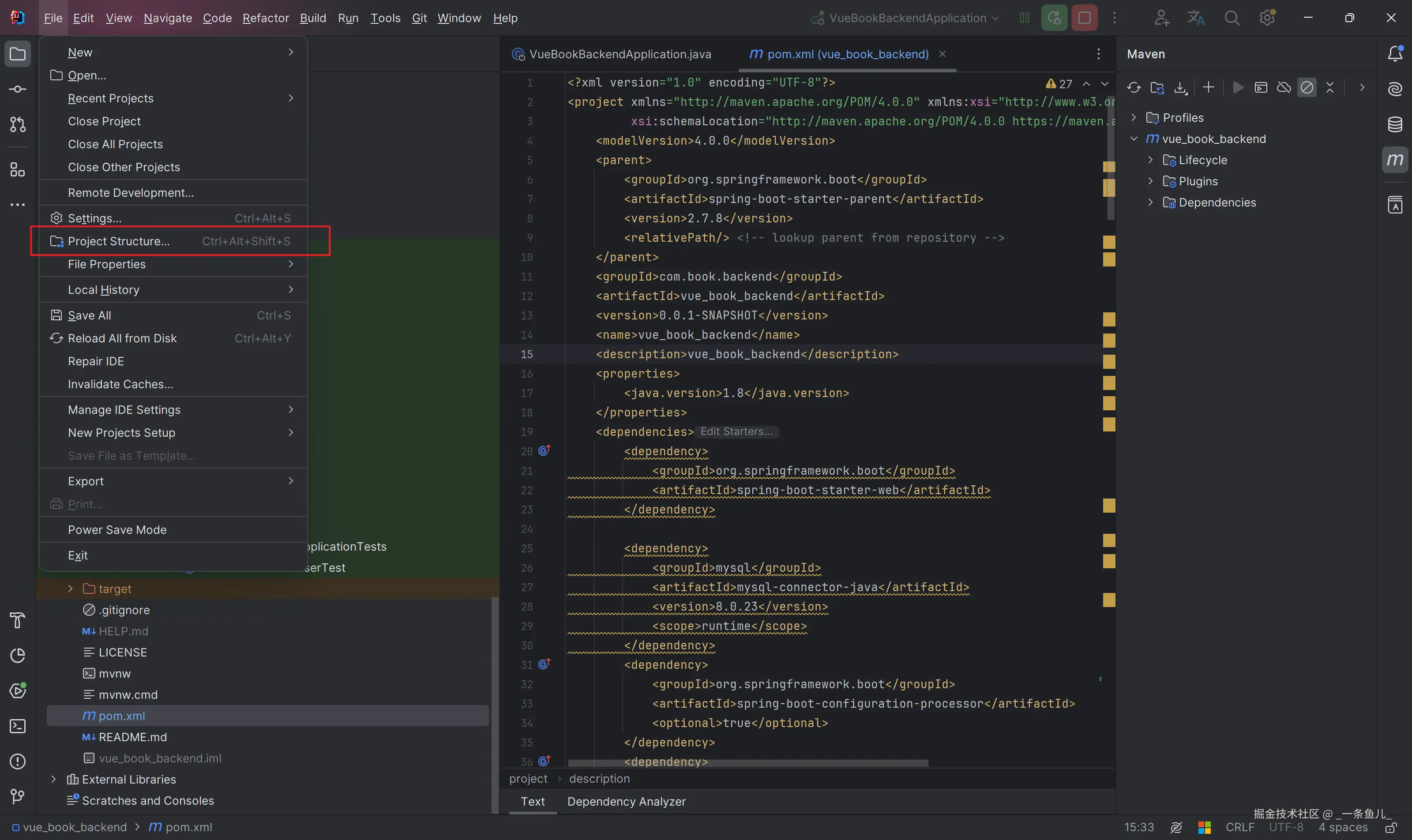Reload all Maven projects
The image size is (1412, 840).
click(1134, 87)
